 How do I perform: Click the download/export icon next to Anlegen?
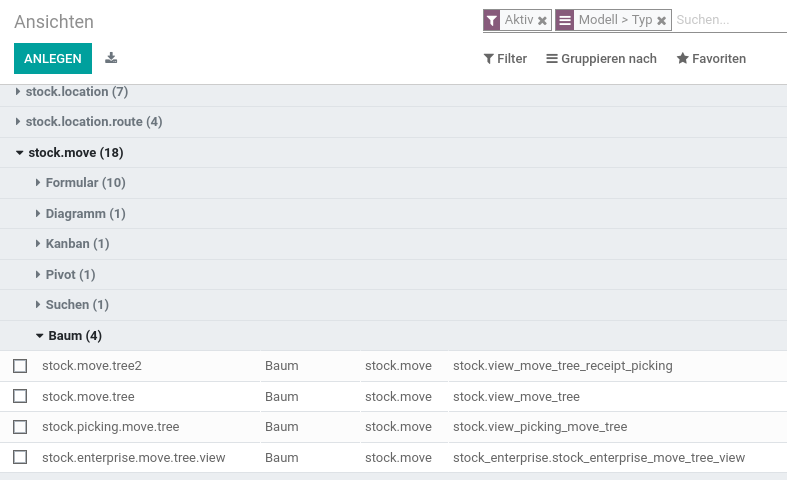[x=111, y=58]
